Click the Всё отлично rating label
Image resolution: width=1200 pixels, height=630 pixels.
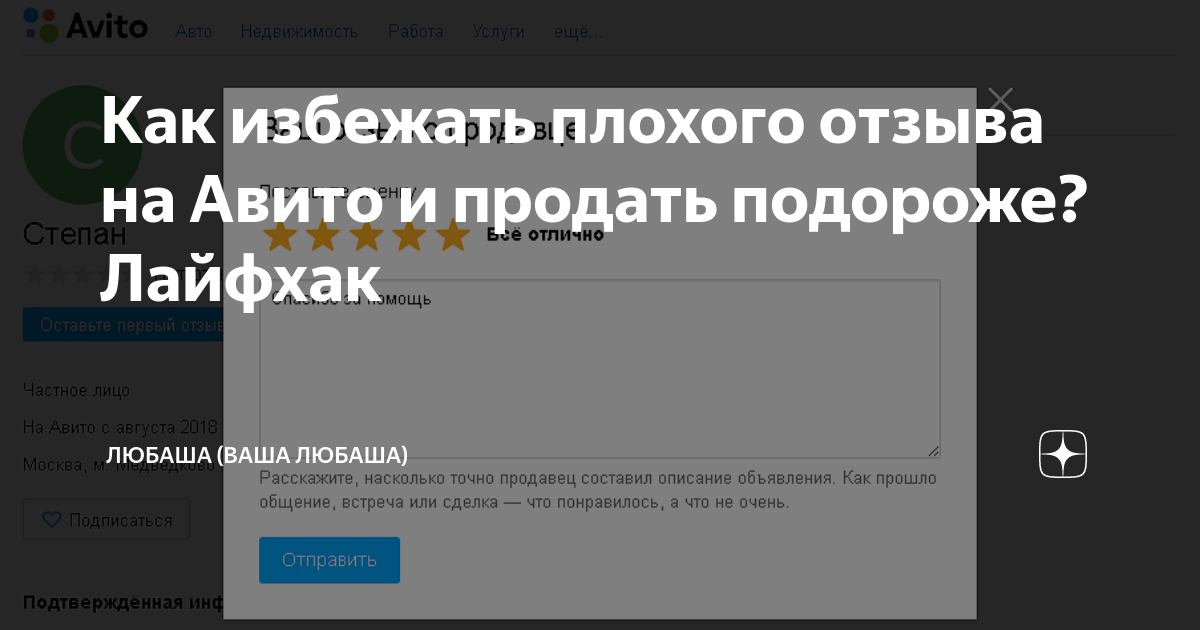(x=545, y=235)
